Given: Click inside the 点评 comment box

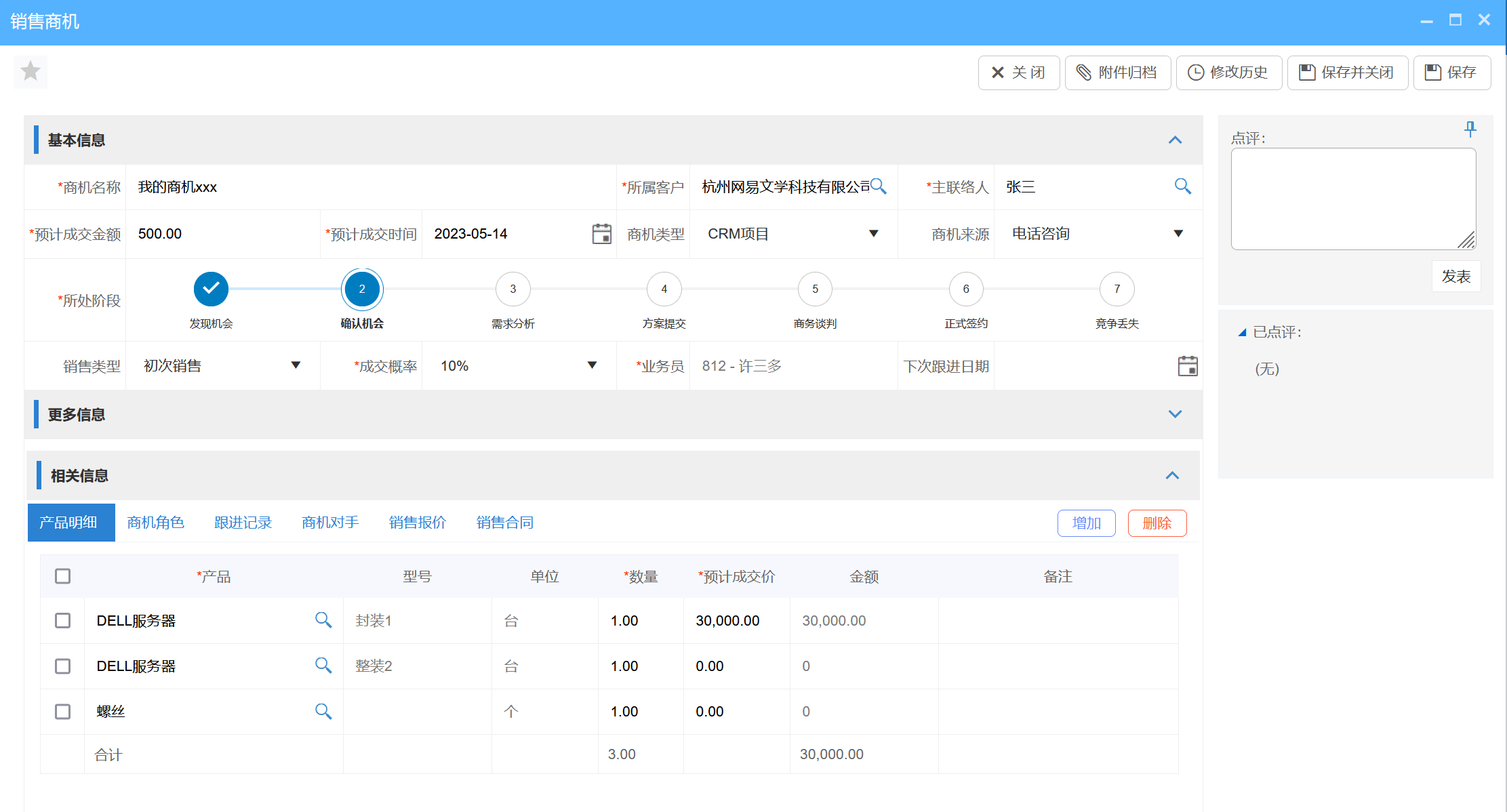Looking at the screenshot, I should 1353,198.
